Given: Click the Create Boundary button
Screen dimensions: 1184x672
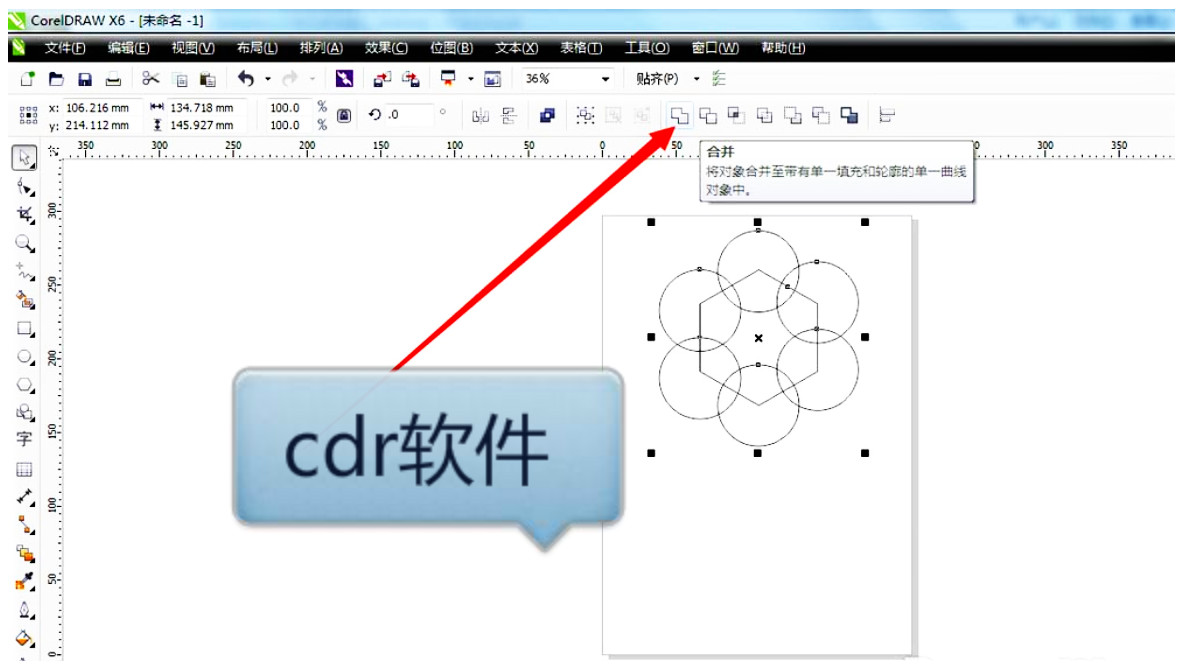Looking at the screenshot, I should (849, 116).
